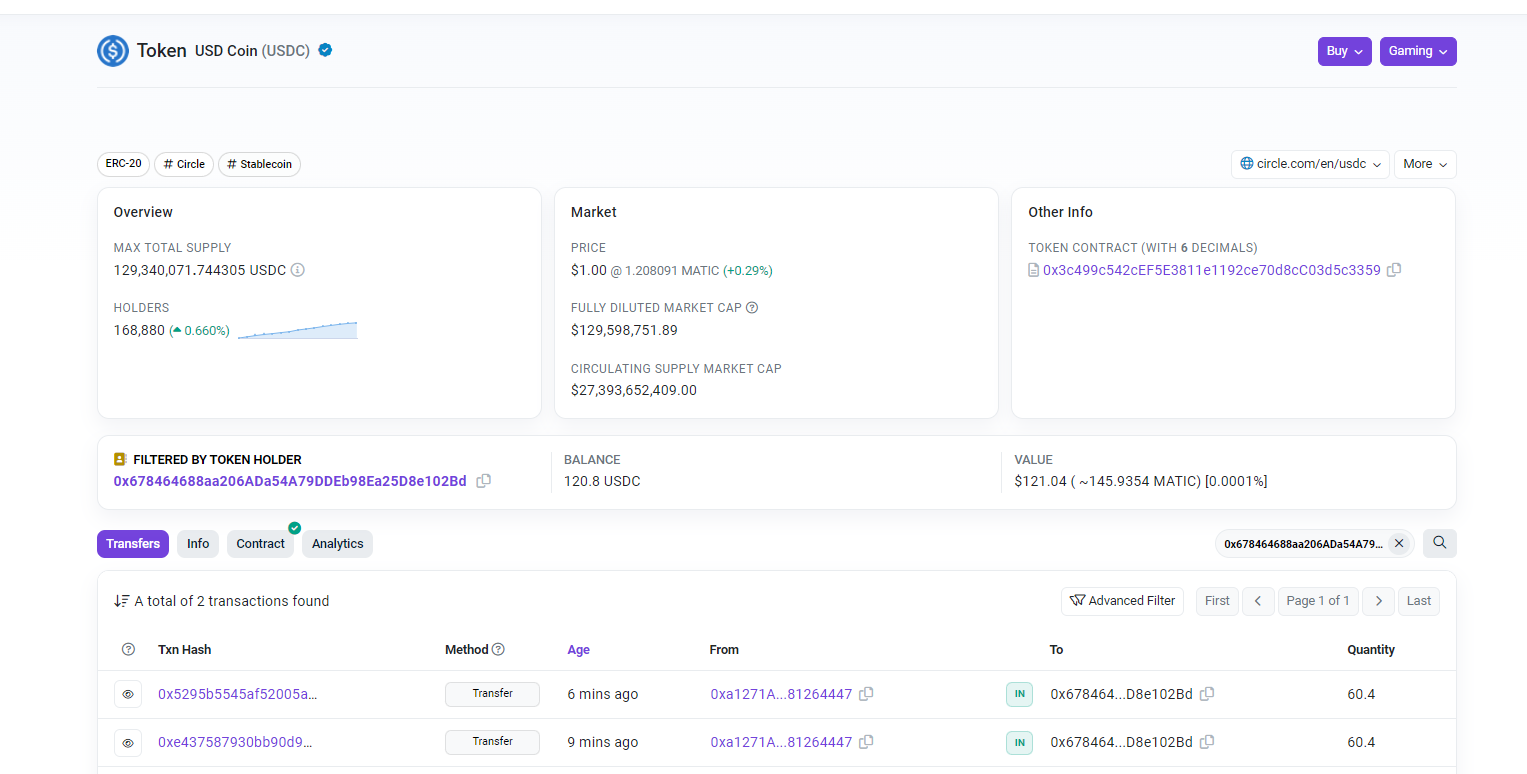Screen dimensions: 1527x774
Task: Click the sort icon before total transactions
Action: tap(122, 601)
